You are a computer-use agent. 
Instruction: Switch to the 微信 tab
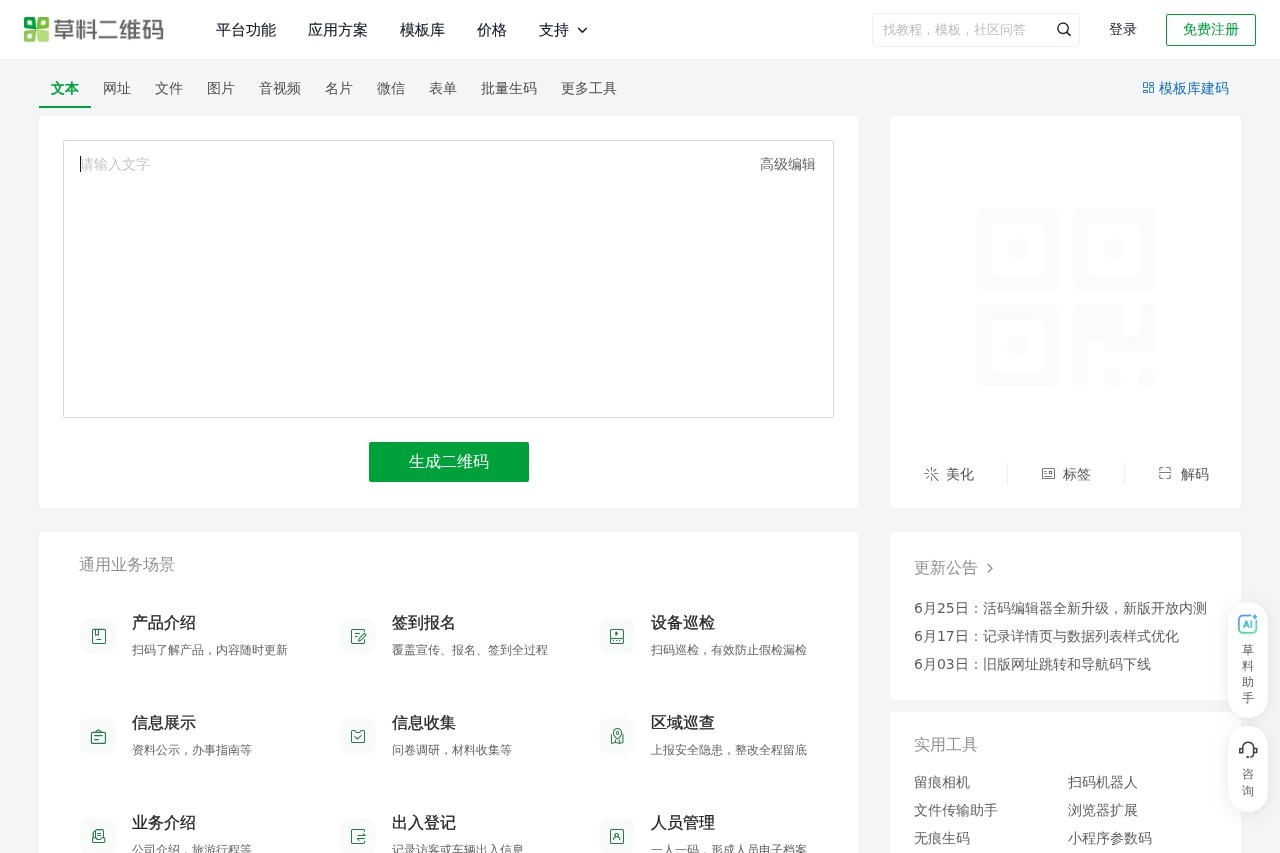click(x=391, y=88)
